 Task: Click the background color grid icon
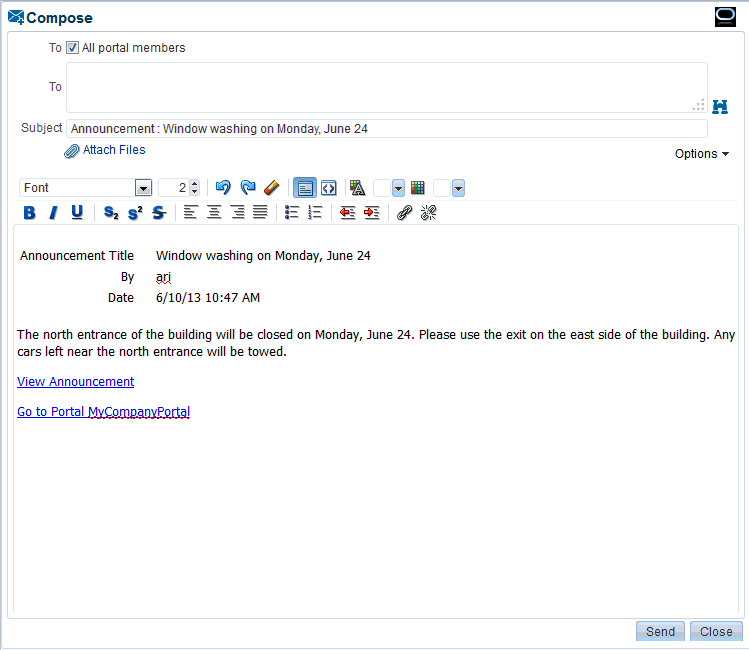(417, 188)
